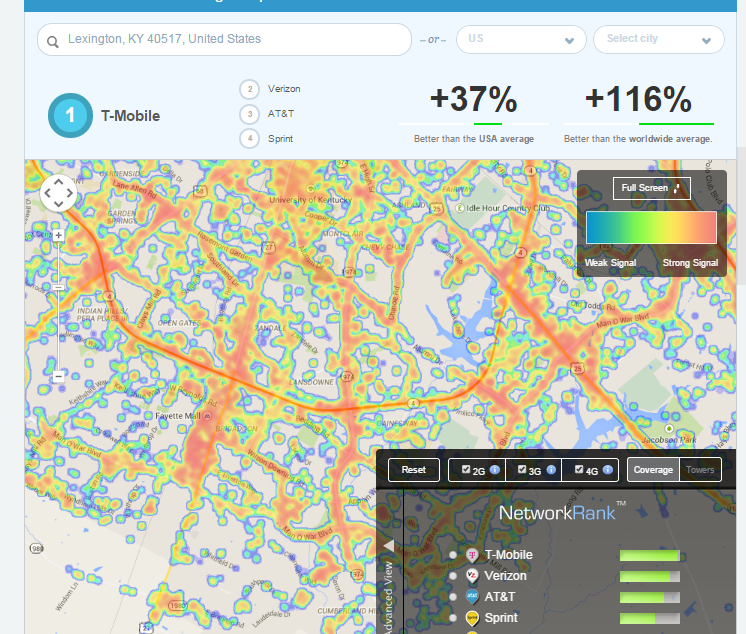This screenshot has width=746, height=634.
Task: Click the location search input field
Action: coord(224,39)
